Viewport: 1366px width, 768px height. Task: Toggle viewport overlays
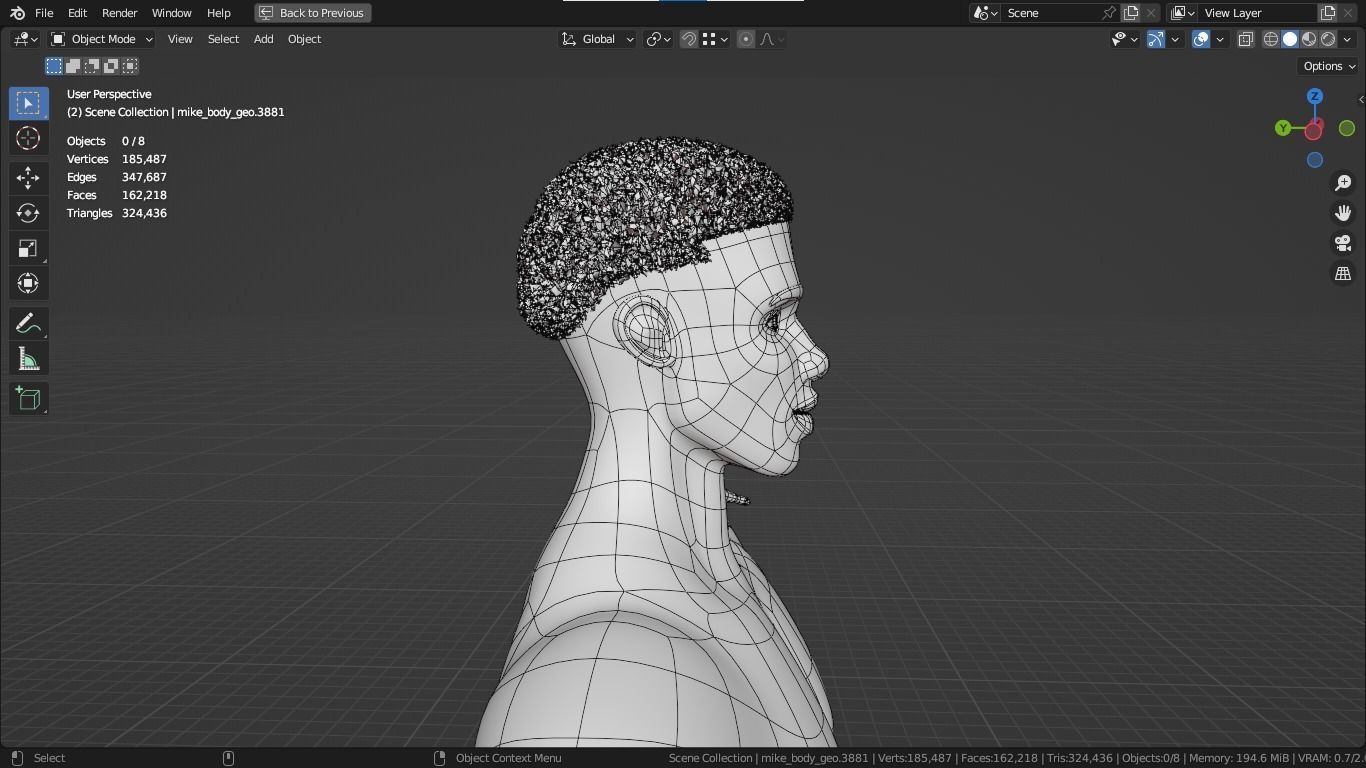pyautogui.click(x=1201, y=39)
